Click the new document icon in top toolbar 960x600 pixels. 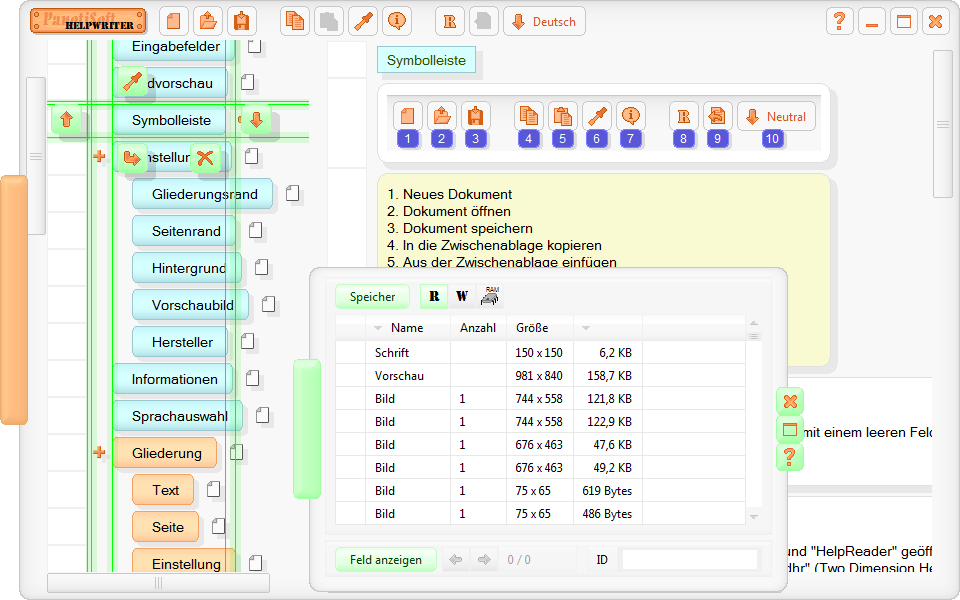pos(175,21)
